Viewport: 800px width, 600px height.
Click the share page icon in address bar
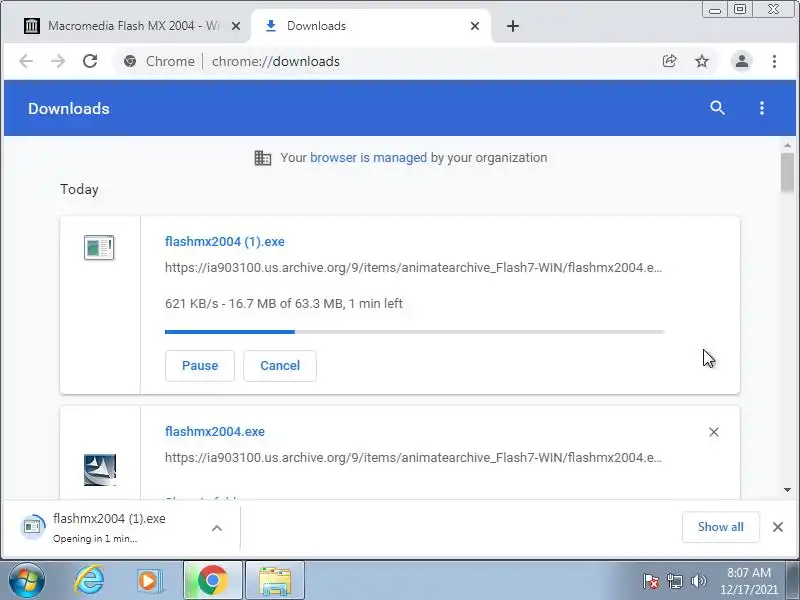(x=669, y=61)
